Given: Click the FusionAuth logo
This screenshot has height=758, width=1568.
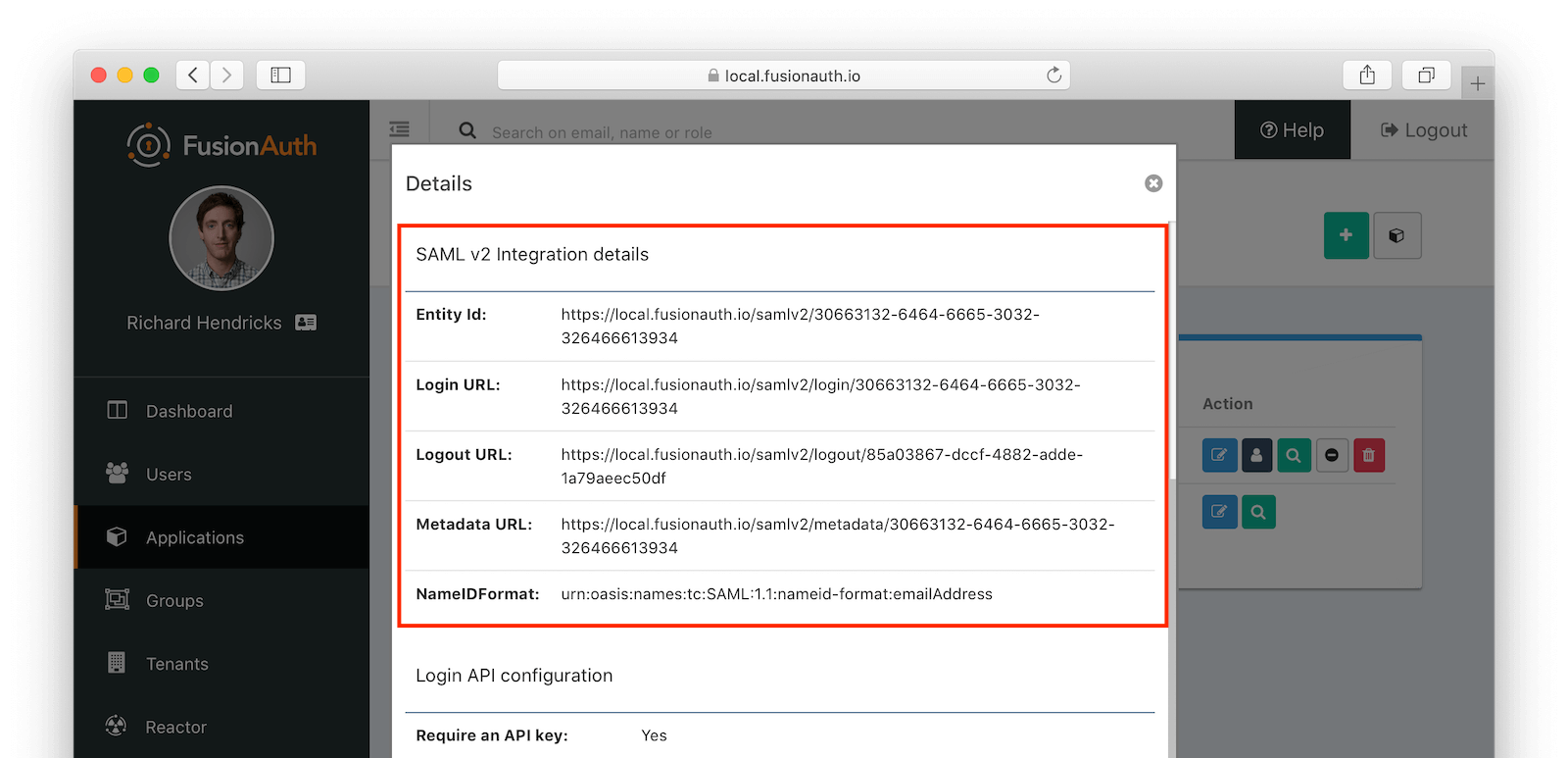Looking at the screenshot, I should (x=221, y=145).
